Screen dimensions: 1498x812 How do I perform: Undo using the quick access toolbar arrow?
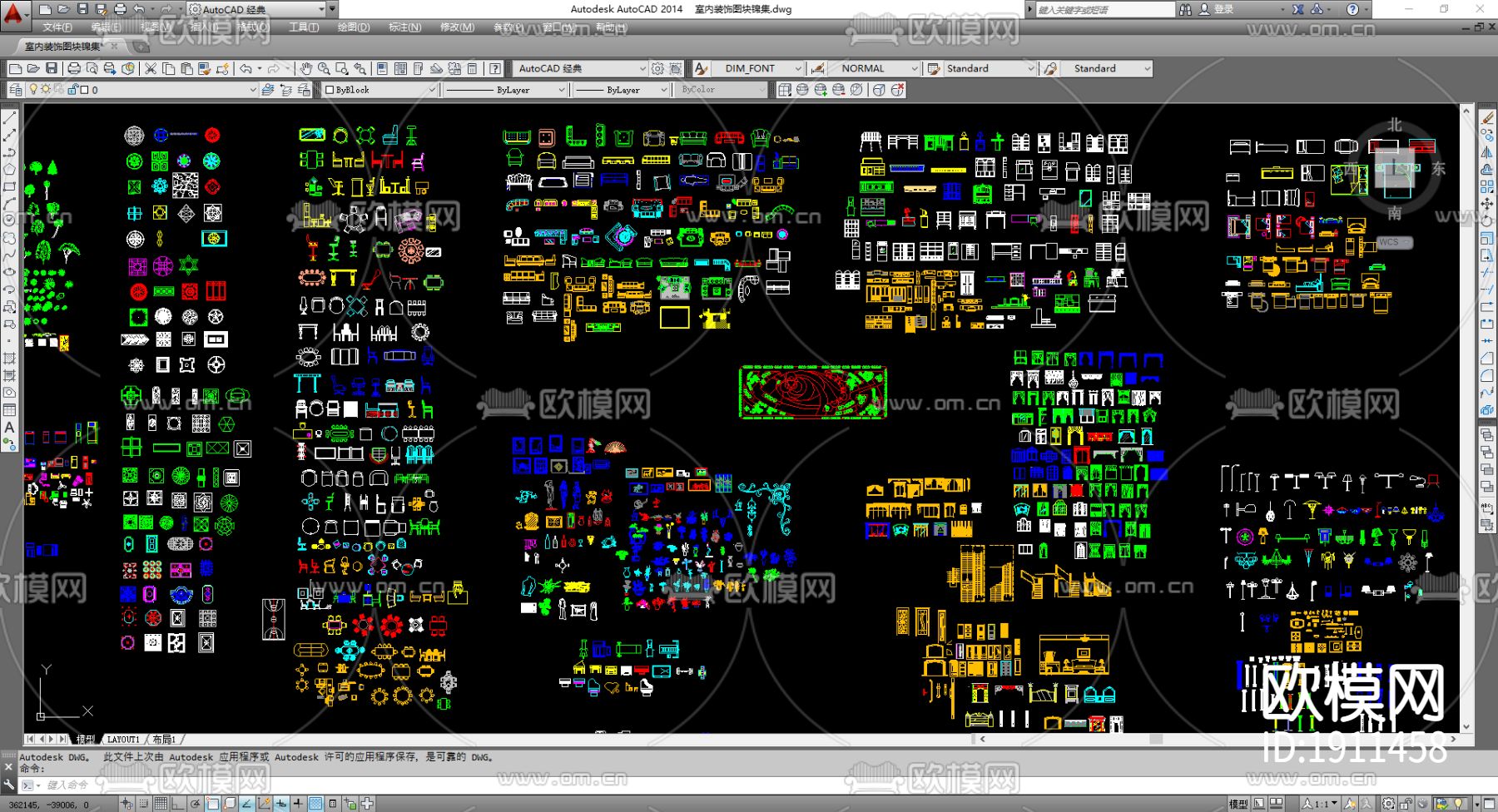[139, 9]
